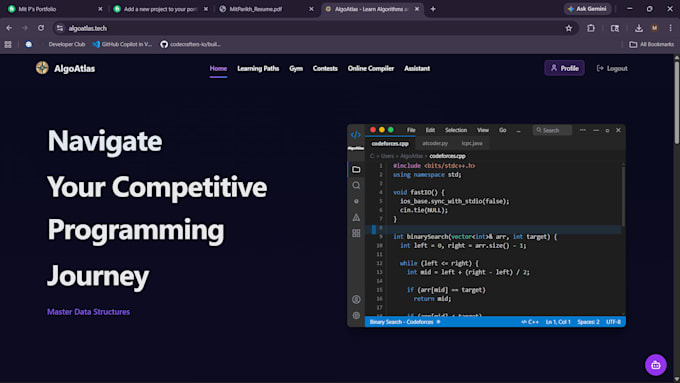Viewport: 680px width, 383px height.
Task: Click the side panel icon in browser toolbar
Action: (x=615, y=28)
